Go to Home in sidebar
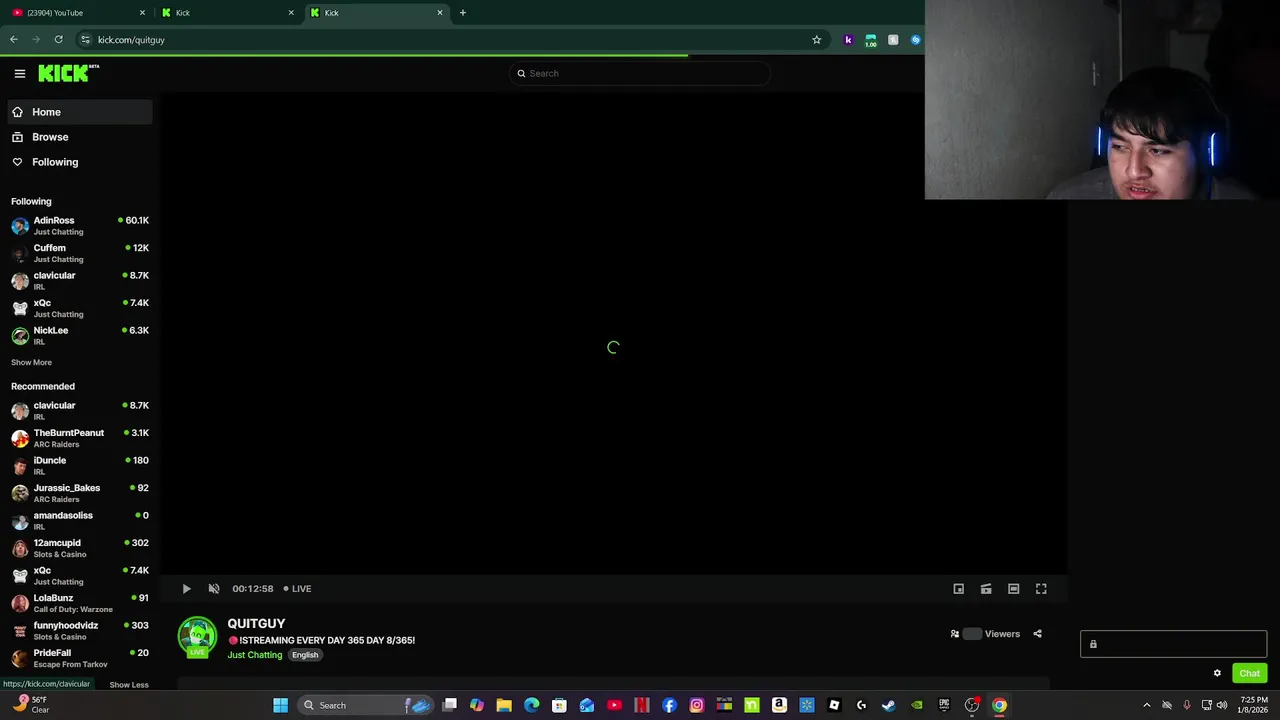1280x720 pixels. (80, 112)
